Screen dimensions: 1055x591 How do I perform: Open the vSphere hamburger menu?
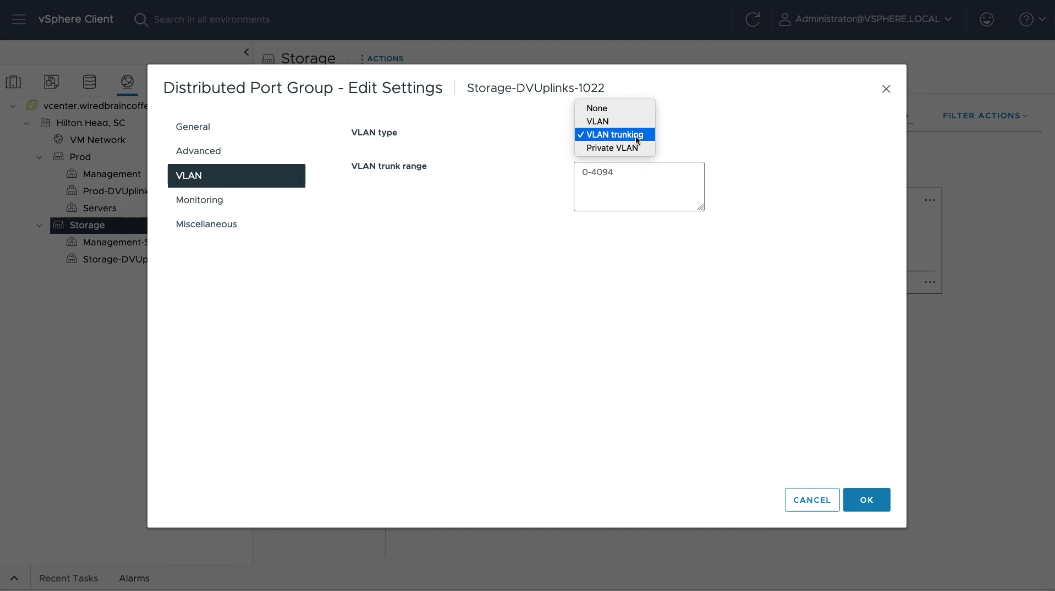coord(18,19)
